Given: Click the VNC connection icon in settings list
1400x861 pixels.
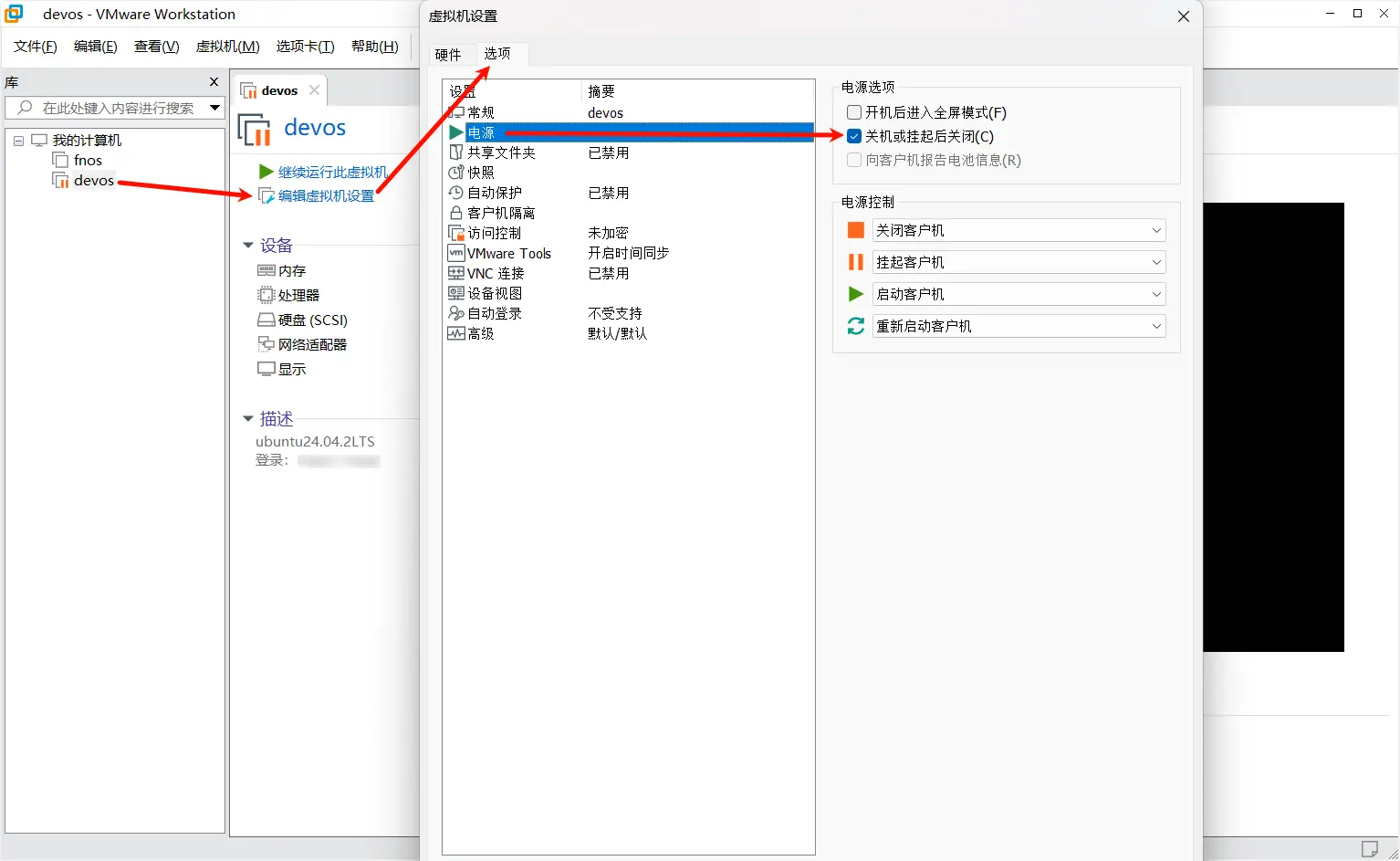Looking at the screenshot, I should [456, 273].
